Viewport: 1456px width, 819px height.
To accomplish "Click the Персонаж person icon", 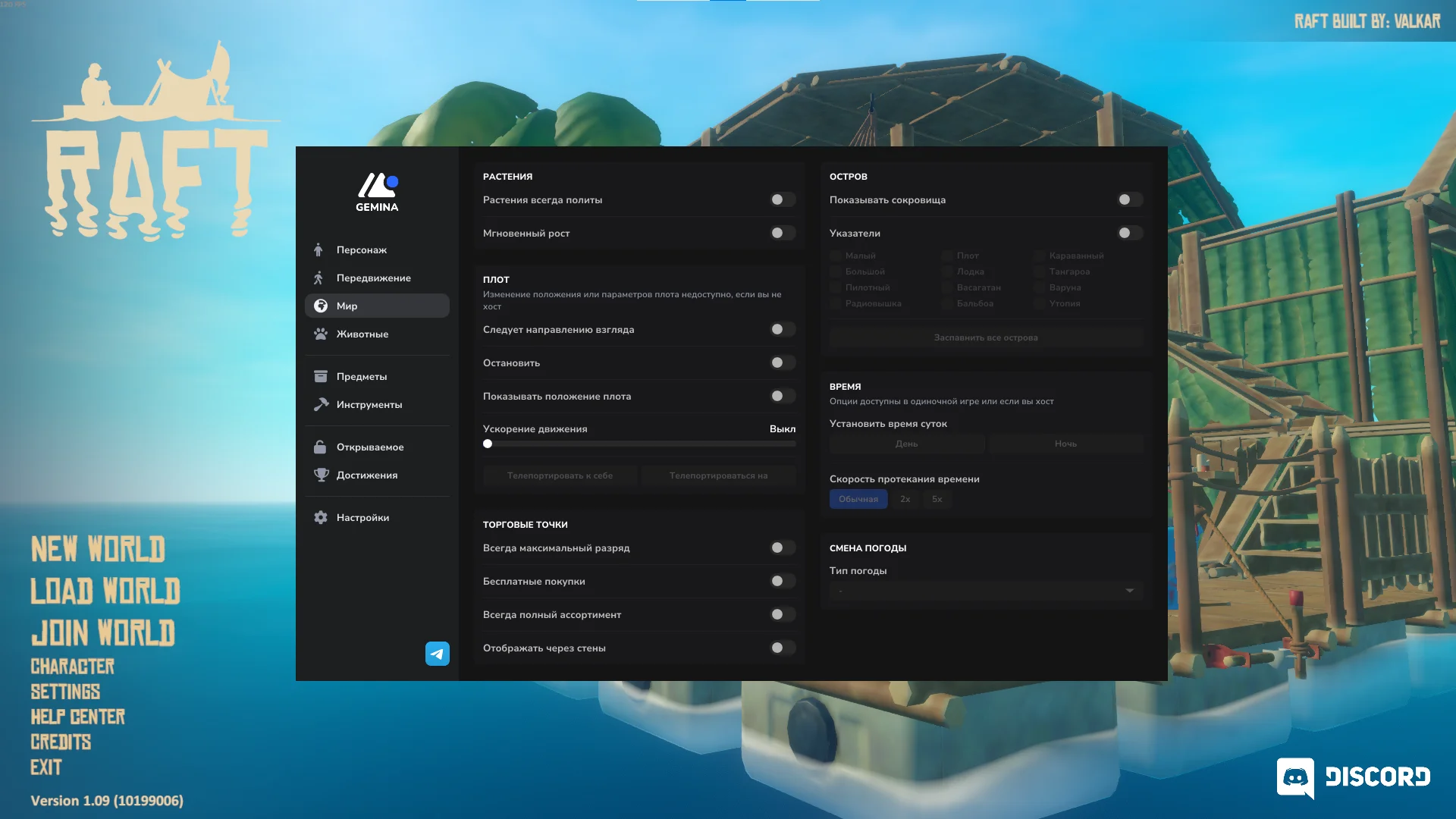I will (x=319, y=249).
